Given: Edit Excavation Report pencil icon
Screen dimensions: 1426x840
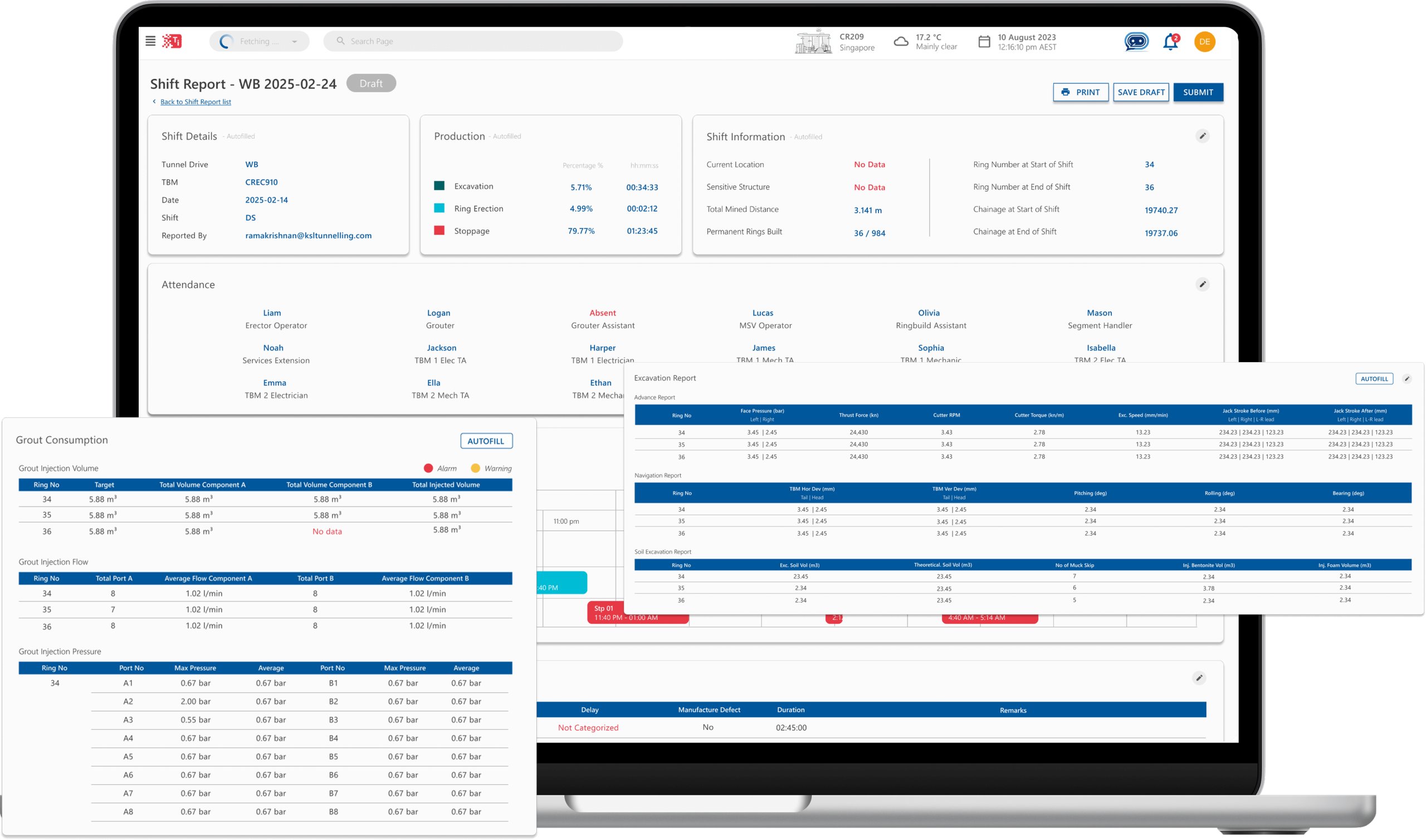Looking at the screenshot, I should point(1407,379).
